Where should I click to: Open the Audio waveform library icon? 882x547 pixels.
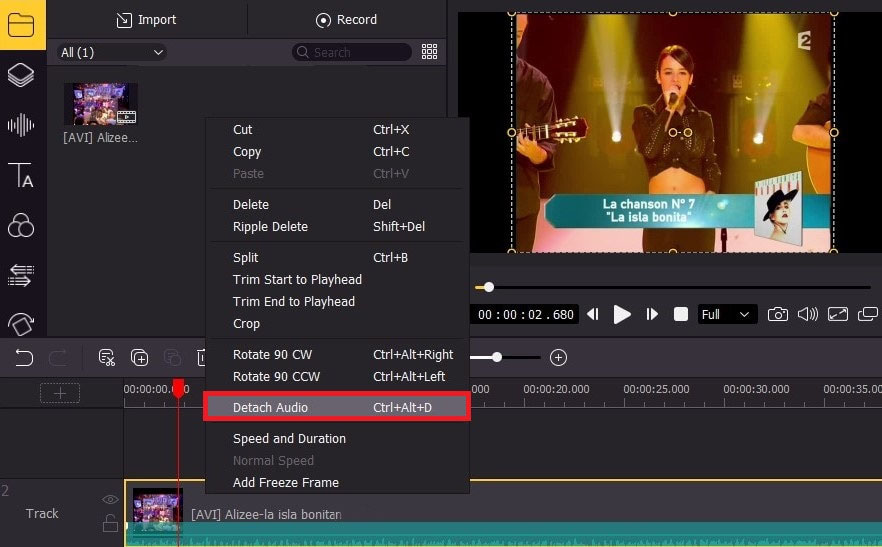tap(21, 125)
